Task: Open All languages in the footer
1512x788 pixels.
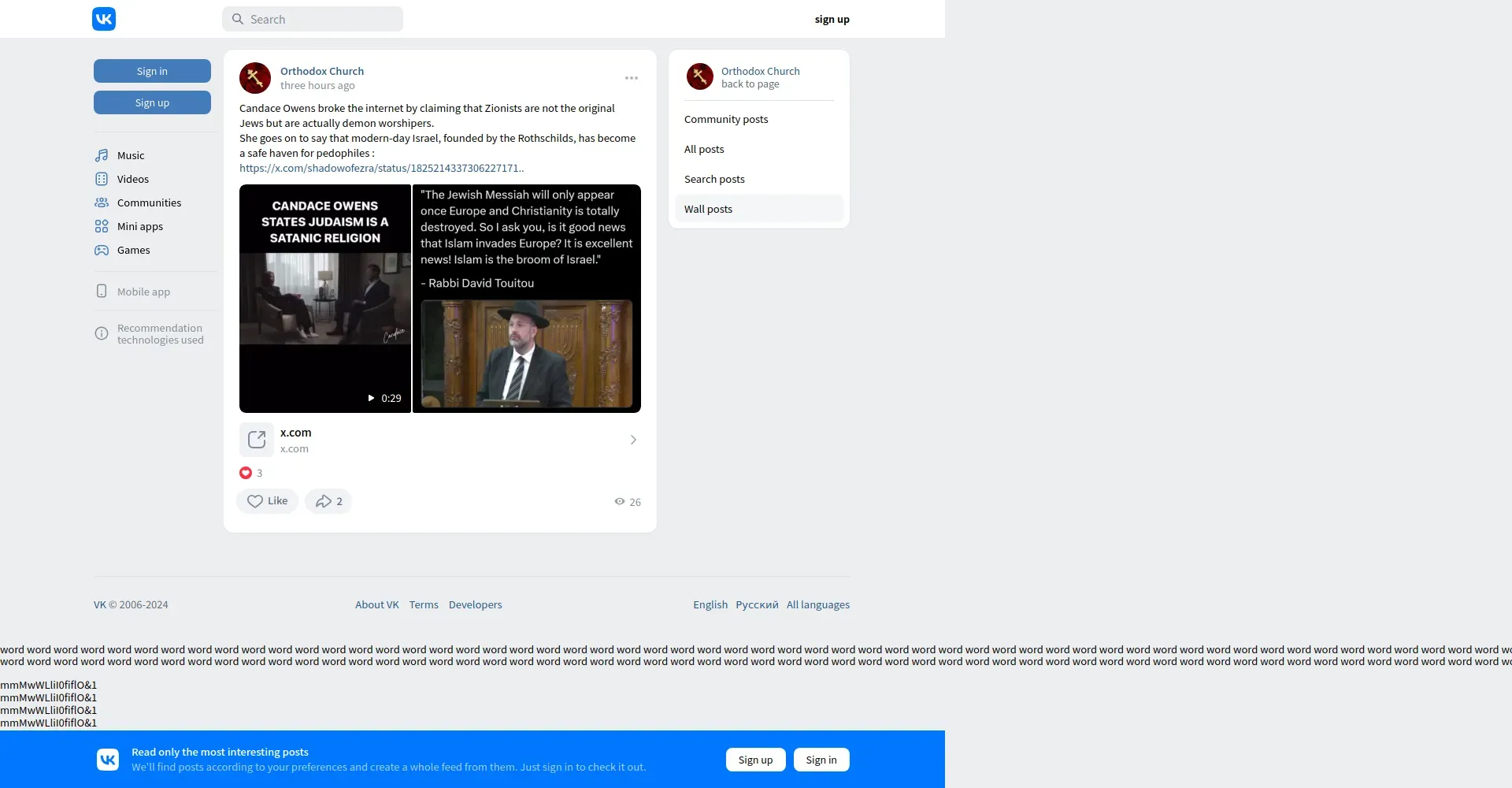Action: 818,604
